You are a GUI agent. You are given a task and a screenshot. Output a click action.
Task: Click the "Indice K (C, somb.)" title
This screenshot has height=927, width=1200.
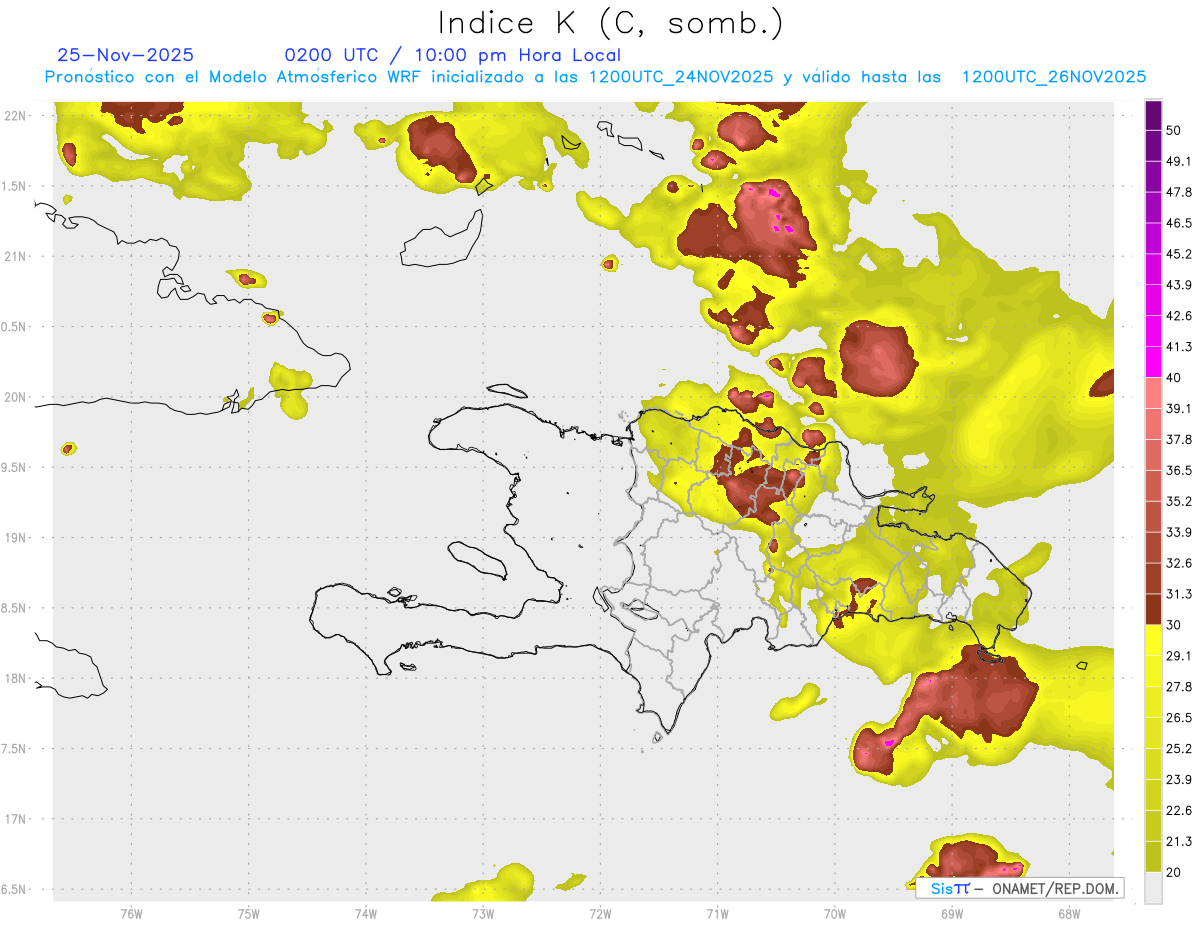610,23
